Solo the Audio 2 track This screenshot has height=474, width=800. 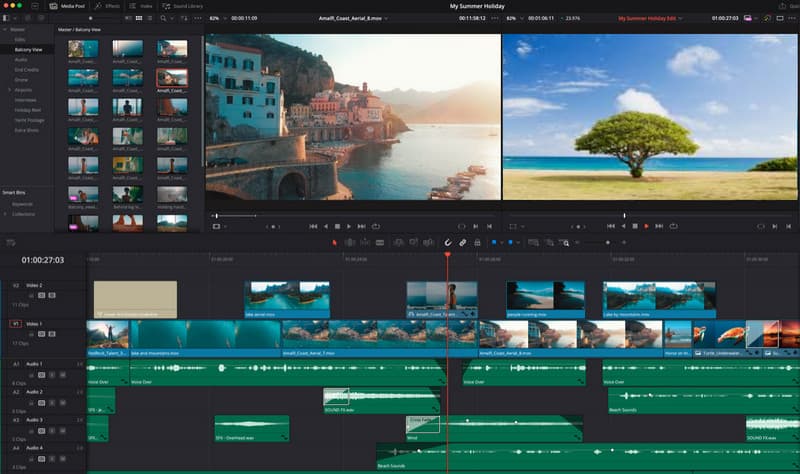52,403
